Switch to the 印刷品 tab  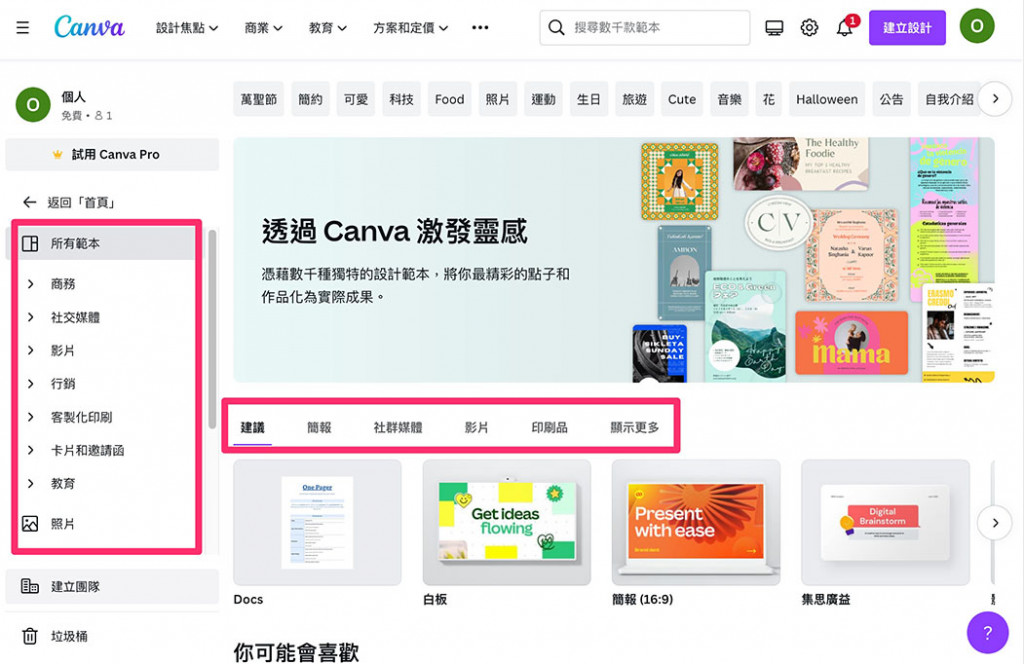(549, 428)
